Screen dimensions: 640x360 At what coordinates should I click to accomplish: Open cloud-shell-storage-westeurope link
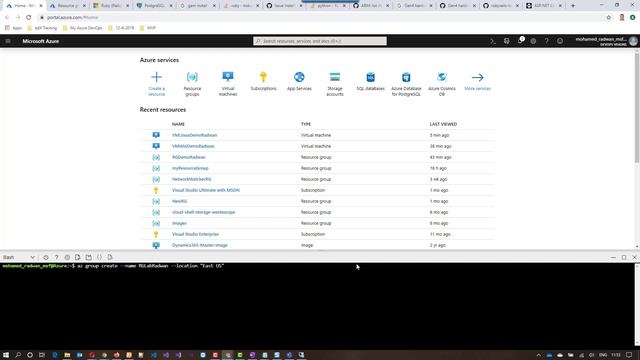[203, 212]
